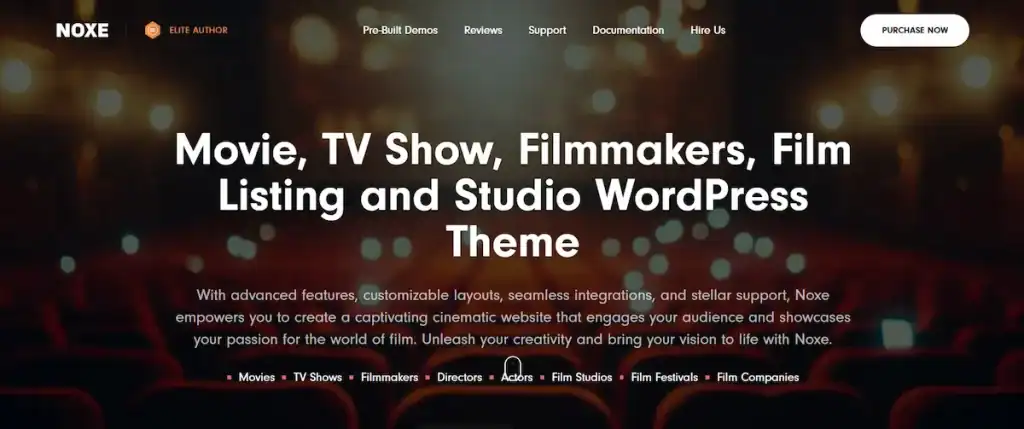
Task: Select the TV Shows category link
Action: coord(317,377)
